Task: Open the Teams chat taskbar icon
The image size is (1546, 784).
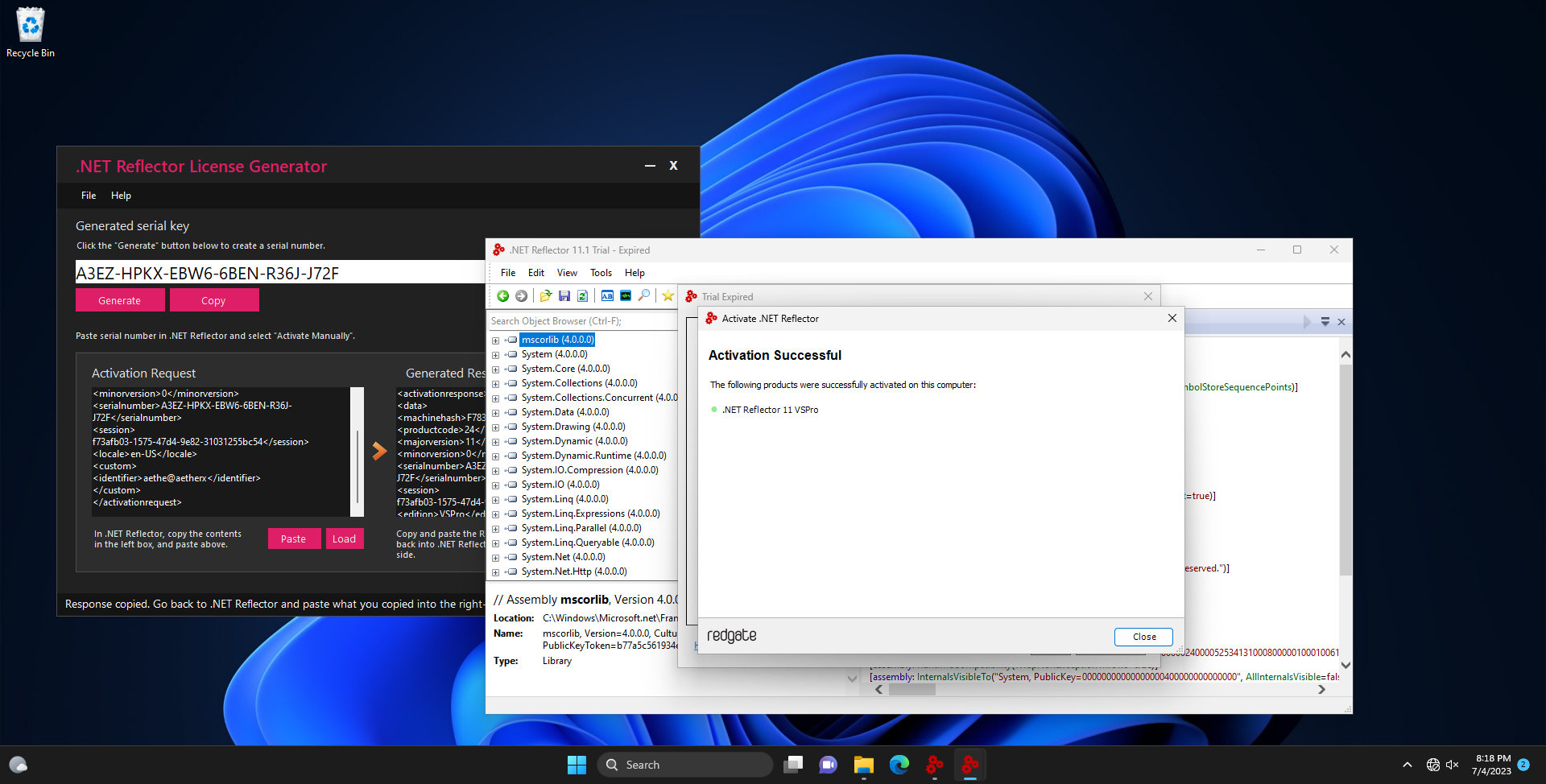Action: [x=828, y=765]
